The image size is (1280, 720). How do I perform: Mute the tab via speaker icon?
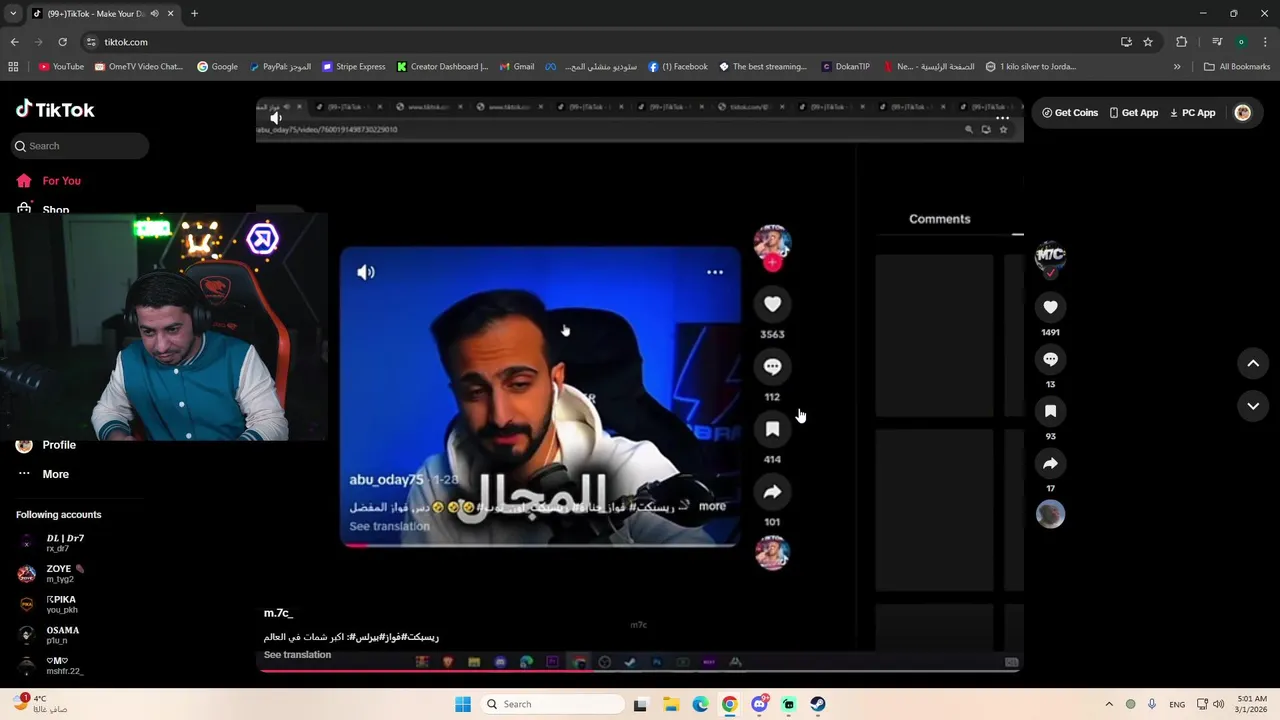pos(154,14)
